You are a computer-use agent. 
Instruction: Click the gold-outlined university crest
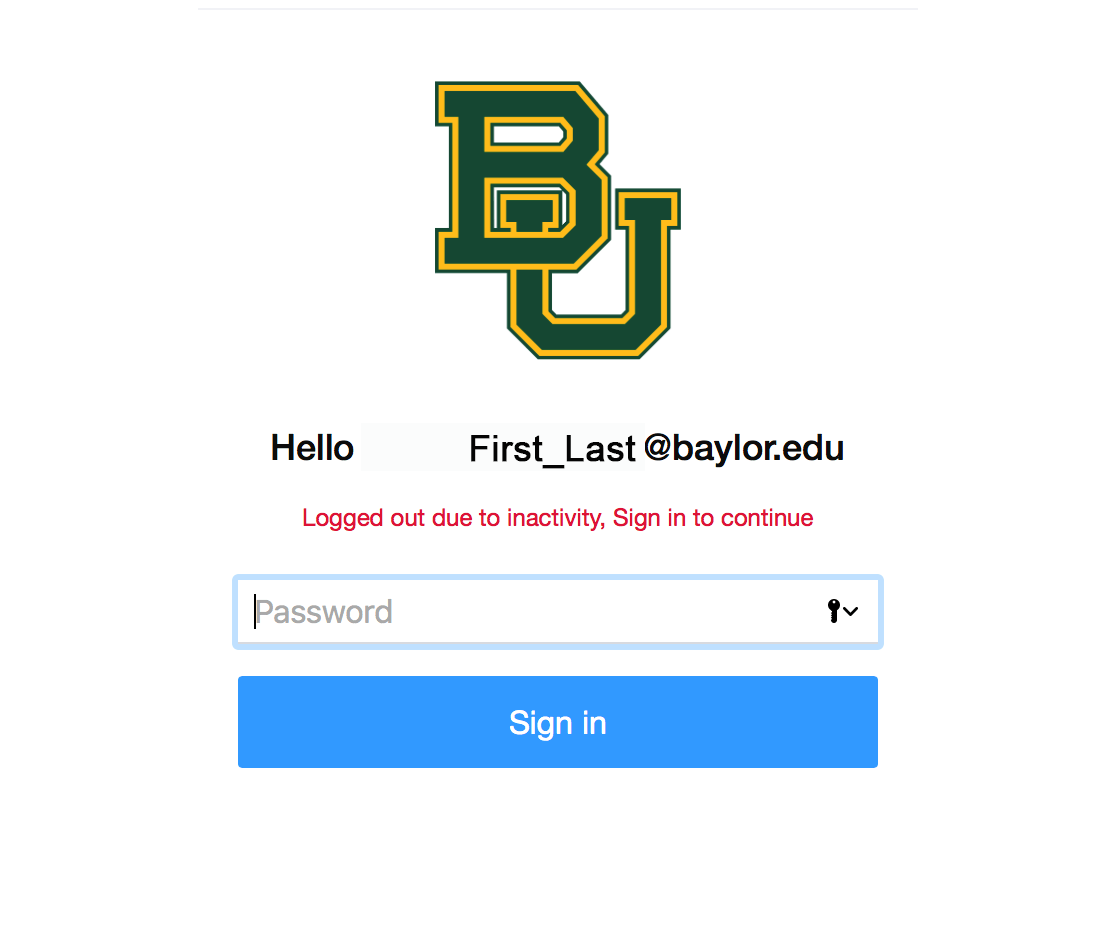coord(558,218)
